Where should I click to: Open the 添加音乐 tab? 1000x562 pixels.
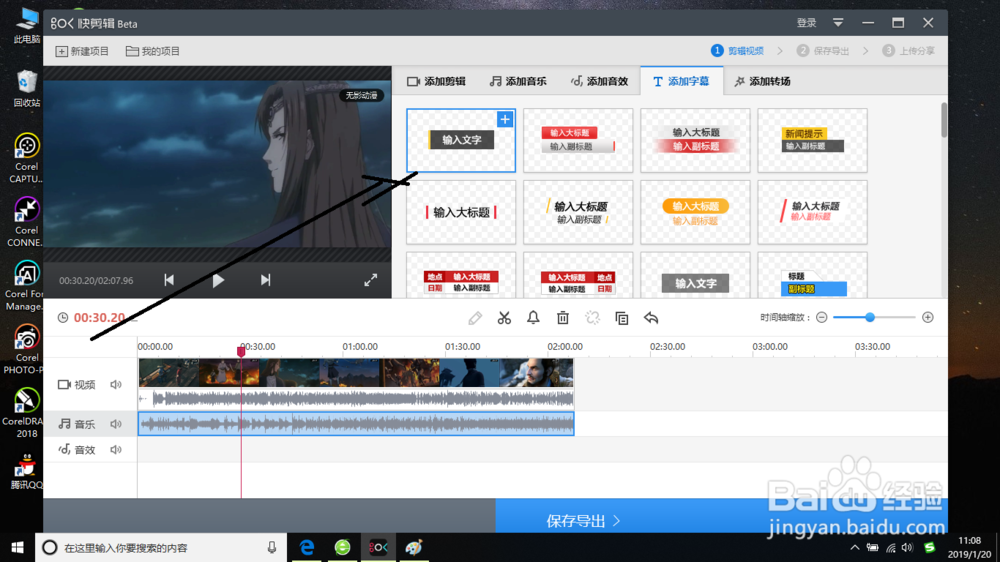coord(518,82)
